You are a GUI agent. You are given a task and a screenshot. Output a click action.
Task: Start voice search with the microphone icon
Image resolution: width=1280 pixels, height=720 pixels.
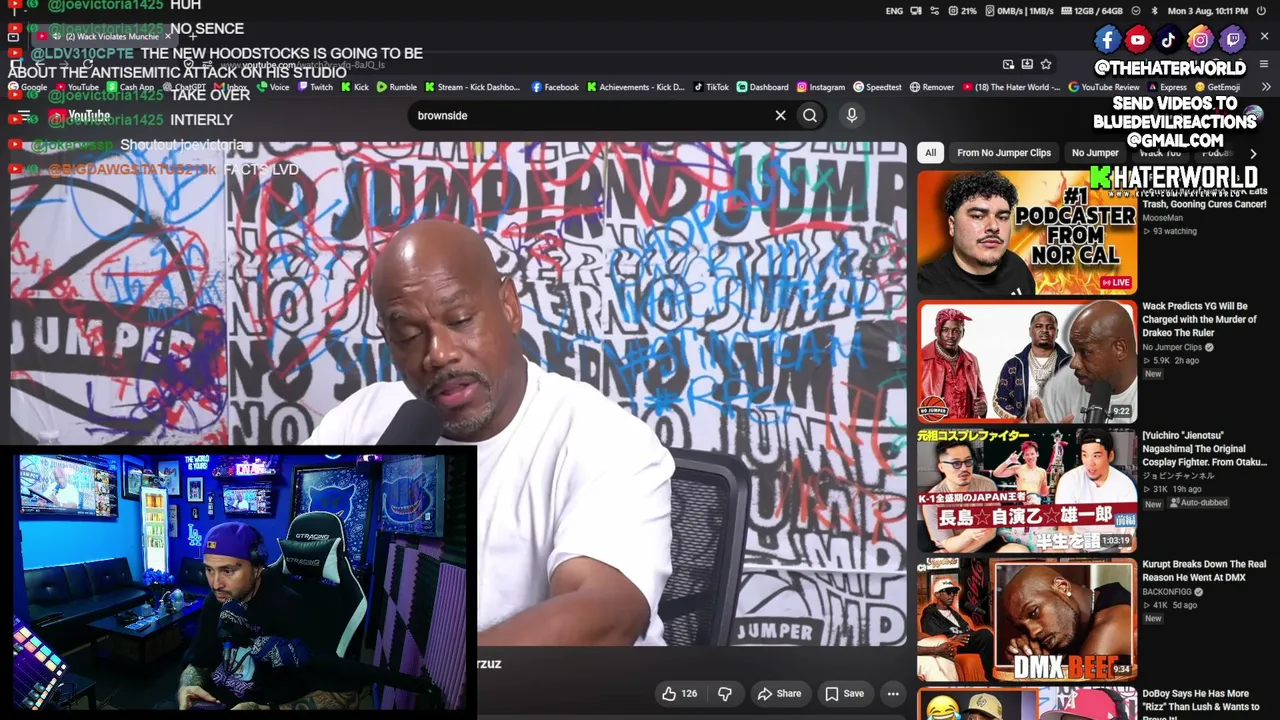[x=852, y=115]
